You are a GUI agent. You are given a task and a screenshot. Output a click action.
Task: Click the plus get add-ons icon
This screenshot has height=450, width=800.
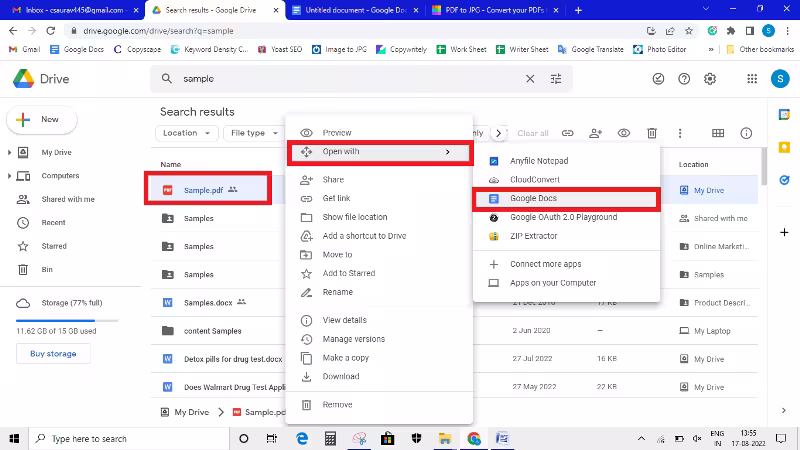(784, 233)
